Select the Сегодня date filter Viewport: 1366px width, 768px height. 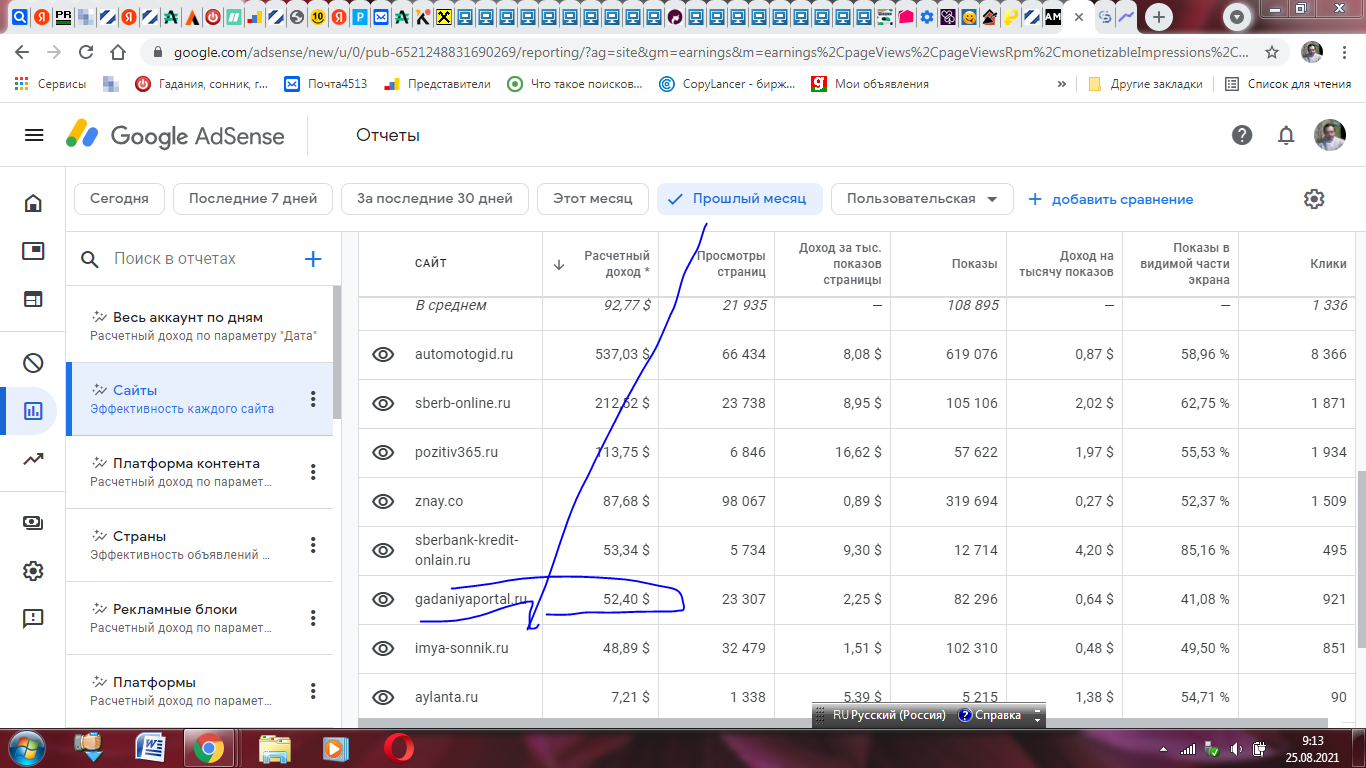(x=119, y=199)
